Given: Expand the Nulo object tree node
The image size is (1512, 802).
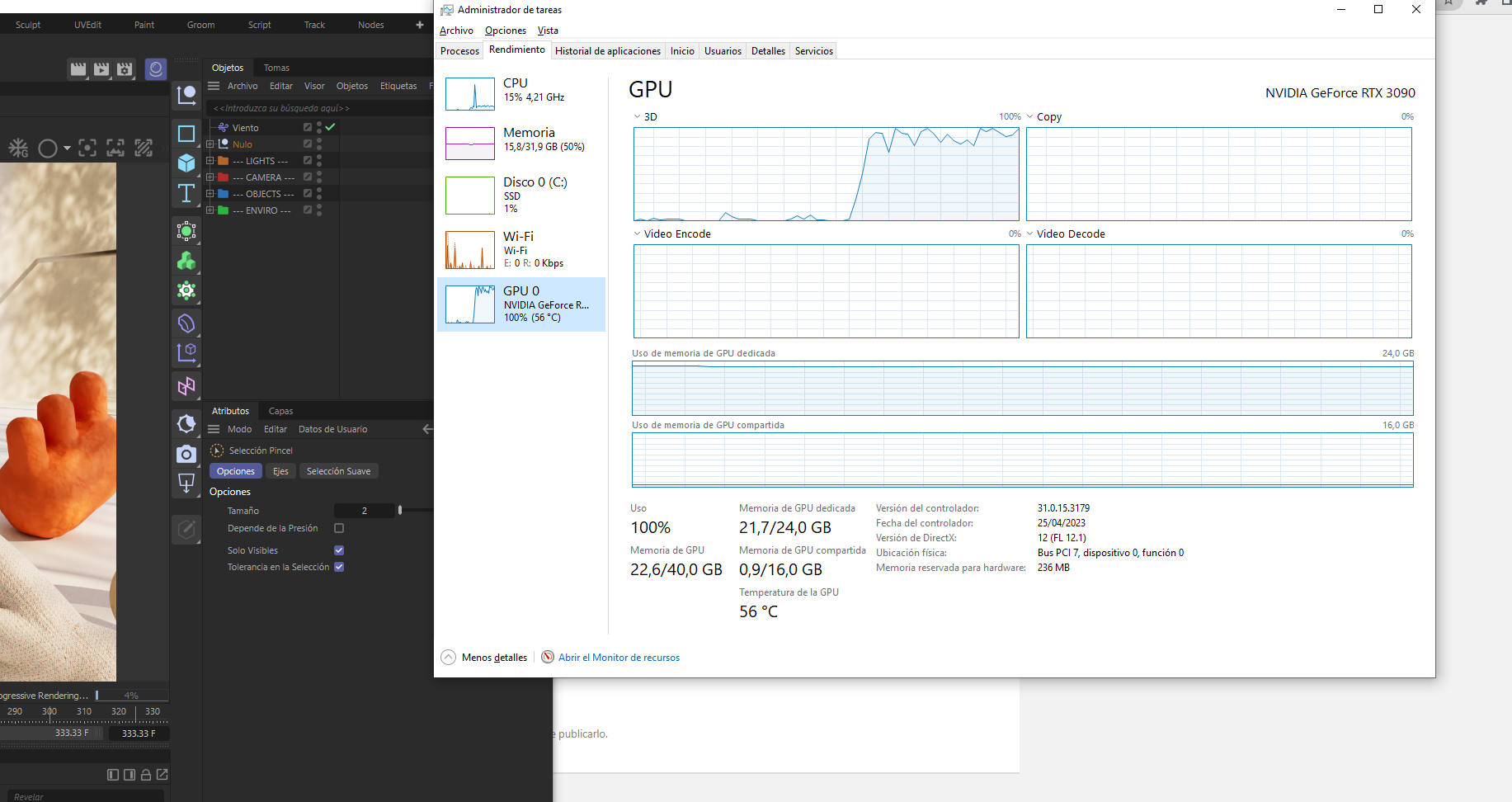Looking at the screenshot, I should click(210, 144).
